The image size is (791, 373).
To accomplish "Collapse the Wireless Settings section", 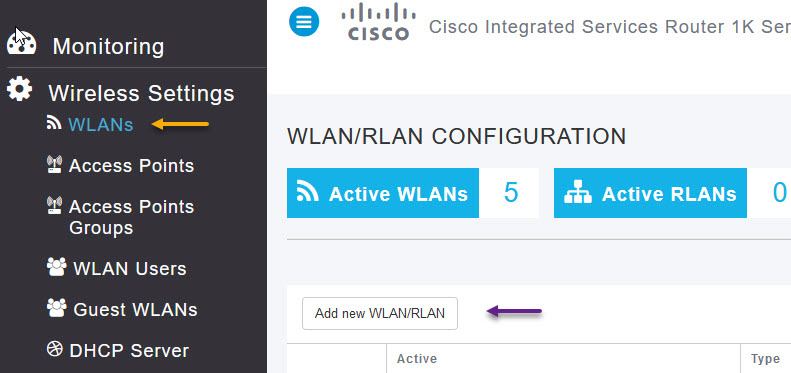I will tap(141, 93).
